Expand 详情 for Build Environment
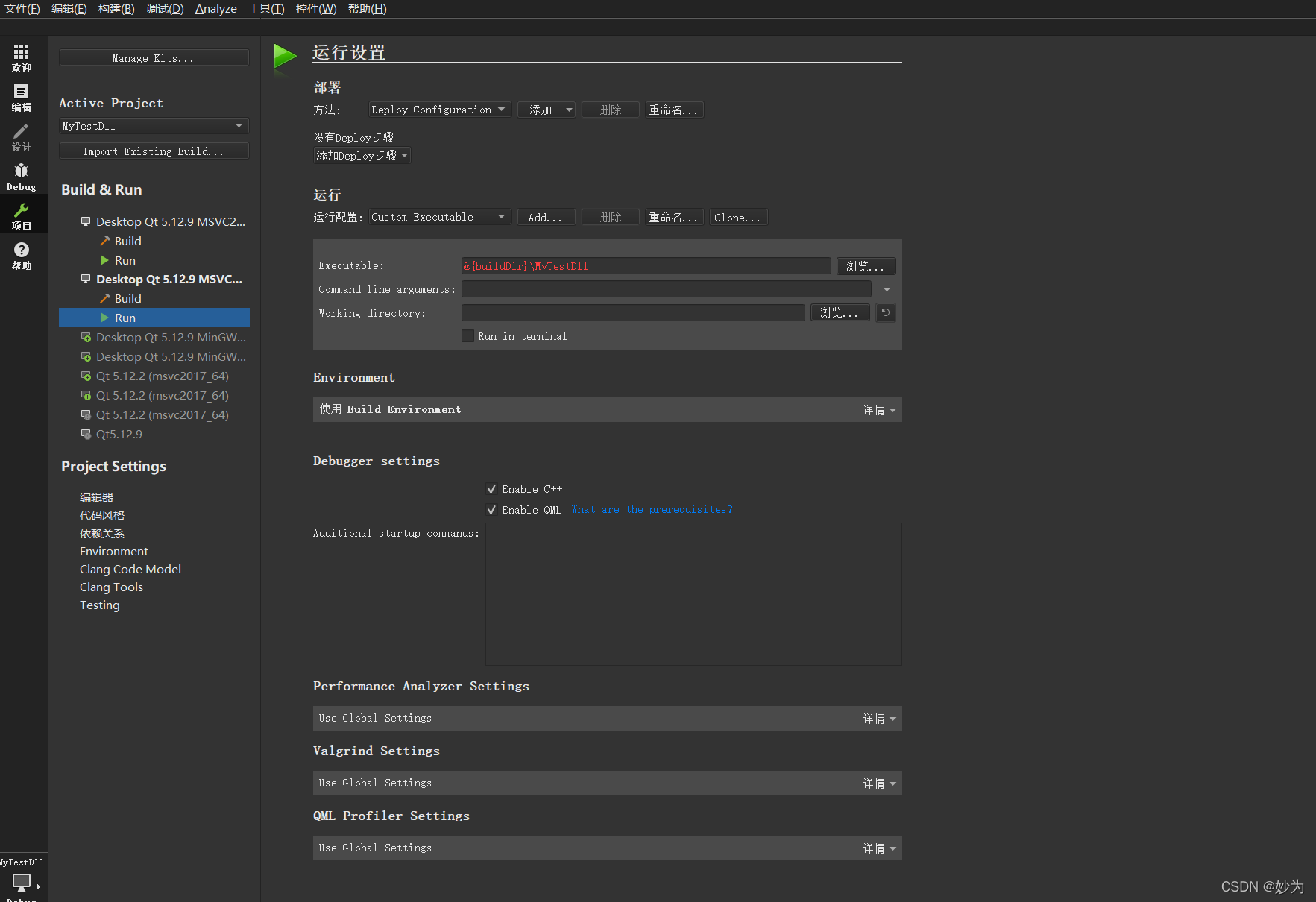The height and width of the screenshot is (902, 1316). click(879, 409)
